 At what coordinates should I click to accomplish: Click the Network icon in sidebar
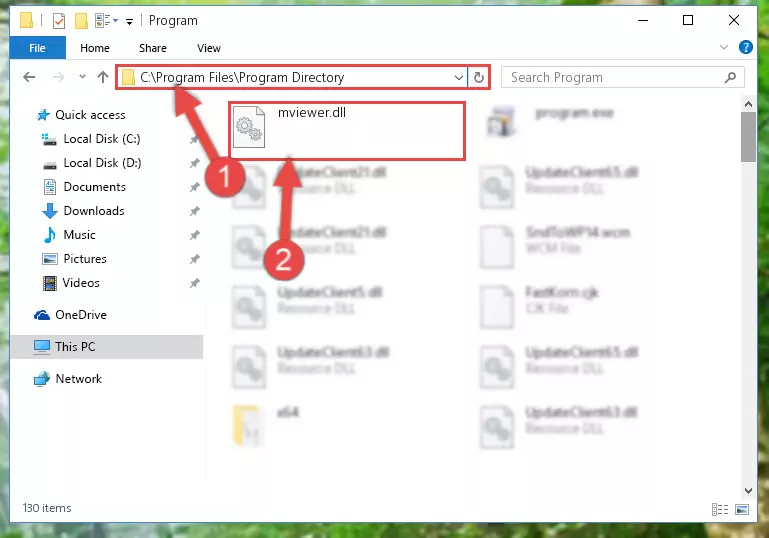point(42,379)
